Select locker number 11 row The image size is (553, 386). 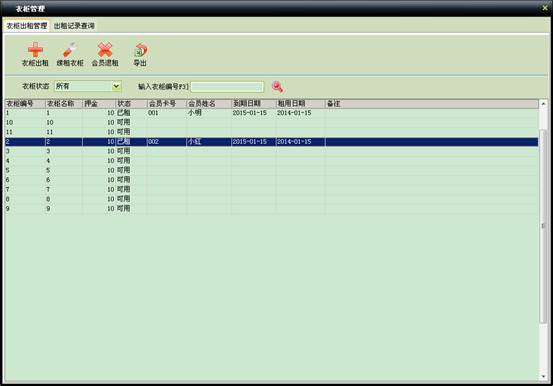(271, 132)
